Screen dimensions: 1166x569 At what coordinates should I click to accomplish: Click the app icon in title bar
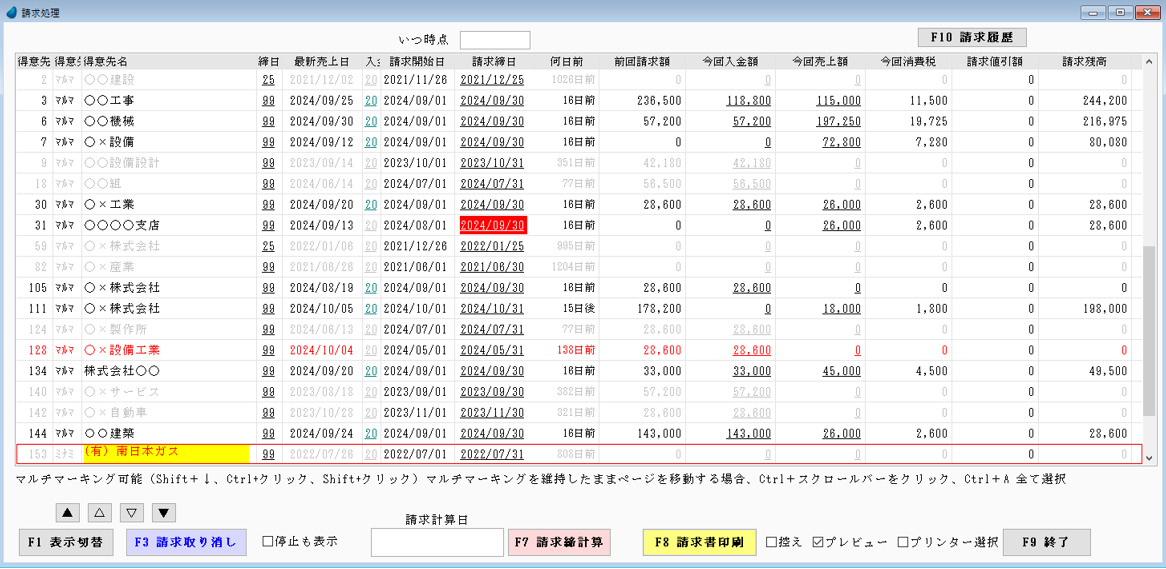tap(11, 12)
